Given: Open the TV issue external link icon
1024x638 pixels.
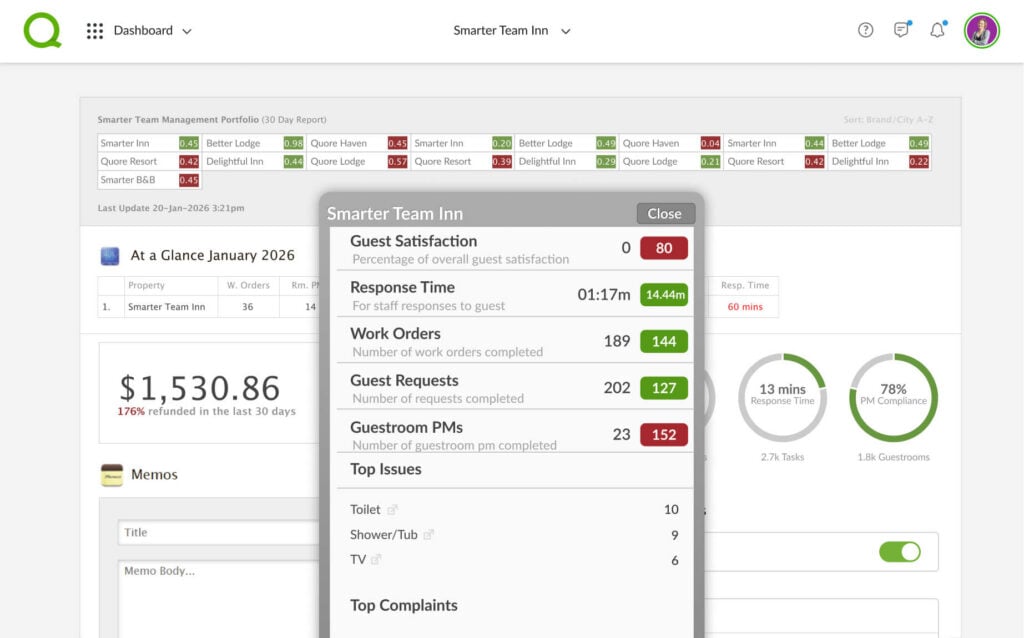Looking at the screenshot, I should pyautogui.click(x=376, y=560).
